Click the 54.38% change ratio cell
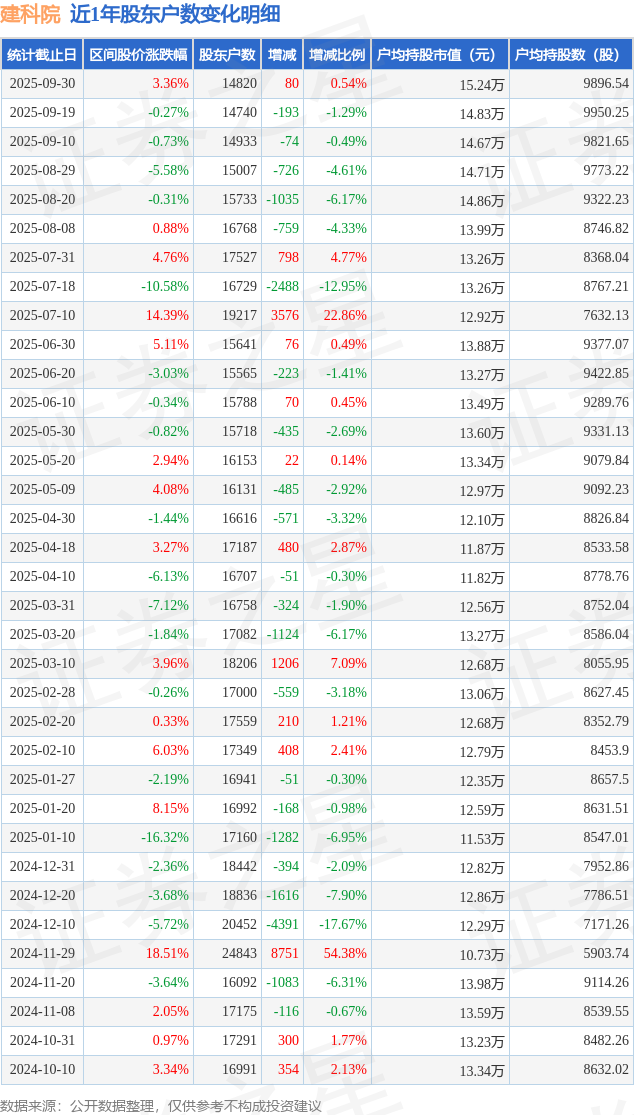Image resolution: width=634 pixels, height=1115 pixels. 345,954
